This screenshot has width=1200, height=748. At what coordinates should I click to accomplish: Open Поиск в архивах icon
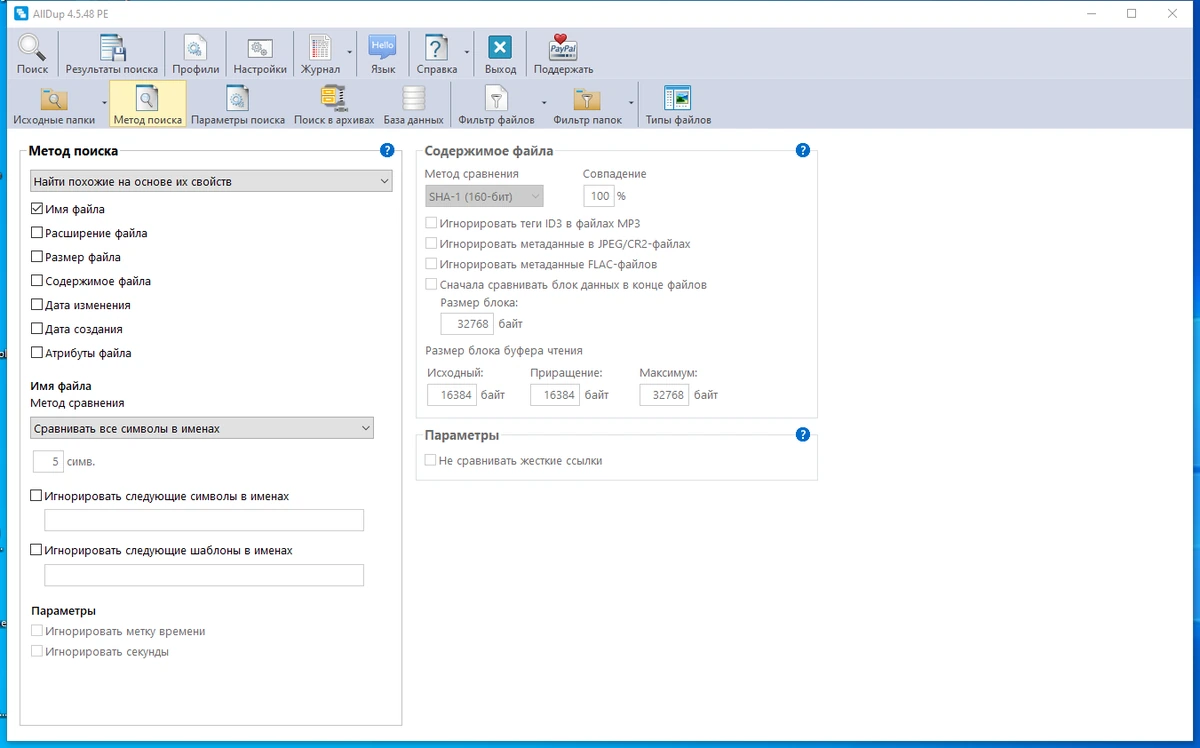334,98
